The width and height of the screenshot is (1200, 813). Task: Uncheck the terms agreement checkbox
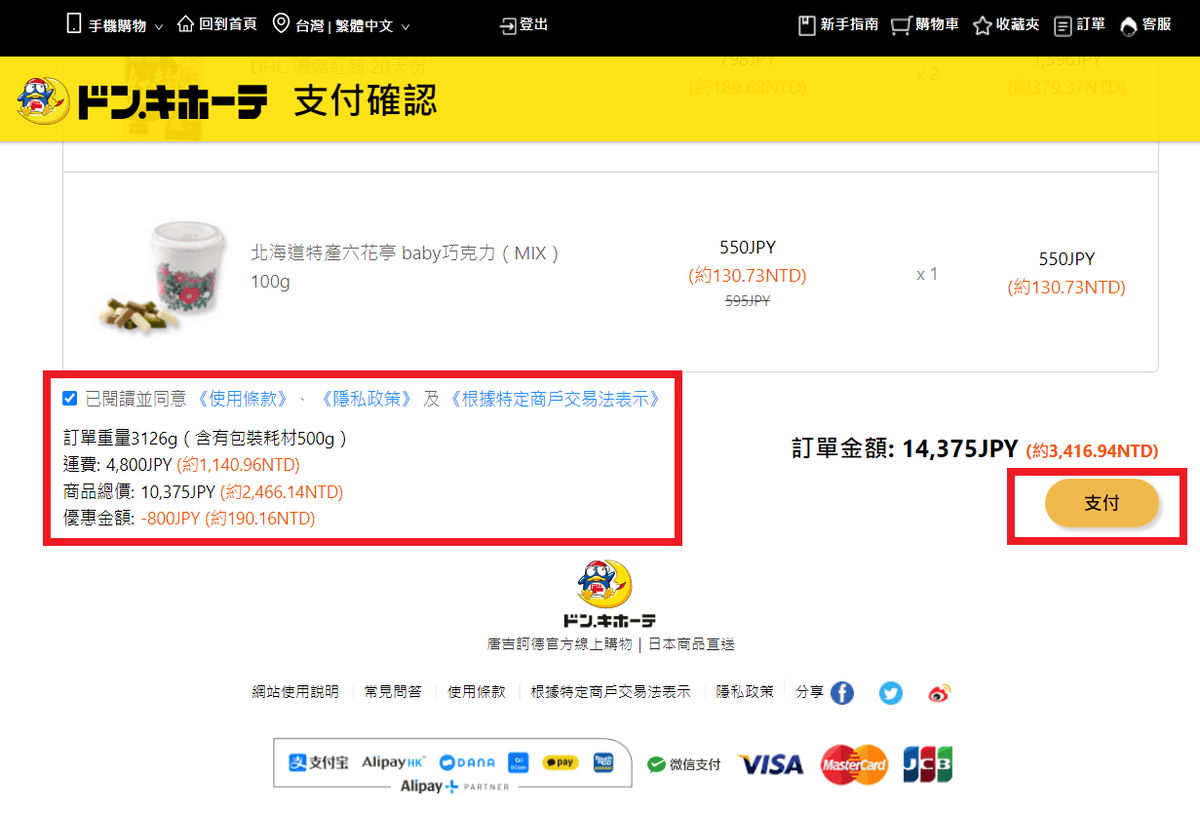coord(69,399)
